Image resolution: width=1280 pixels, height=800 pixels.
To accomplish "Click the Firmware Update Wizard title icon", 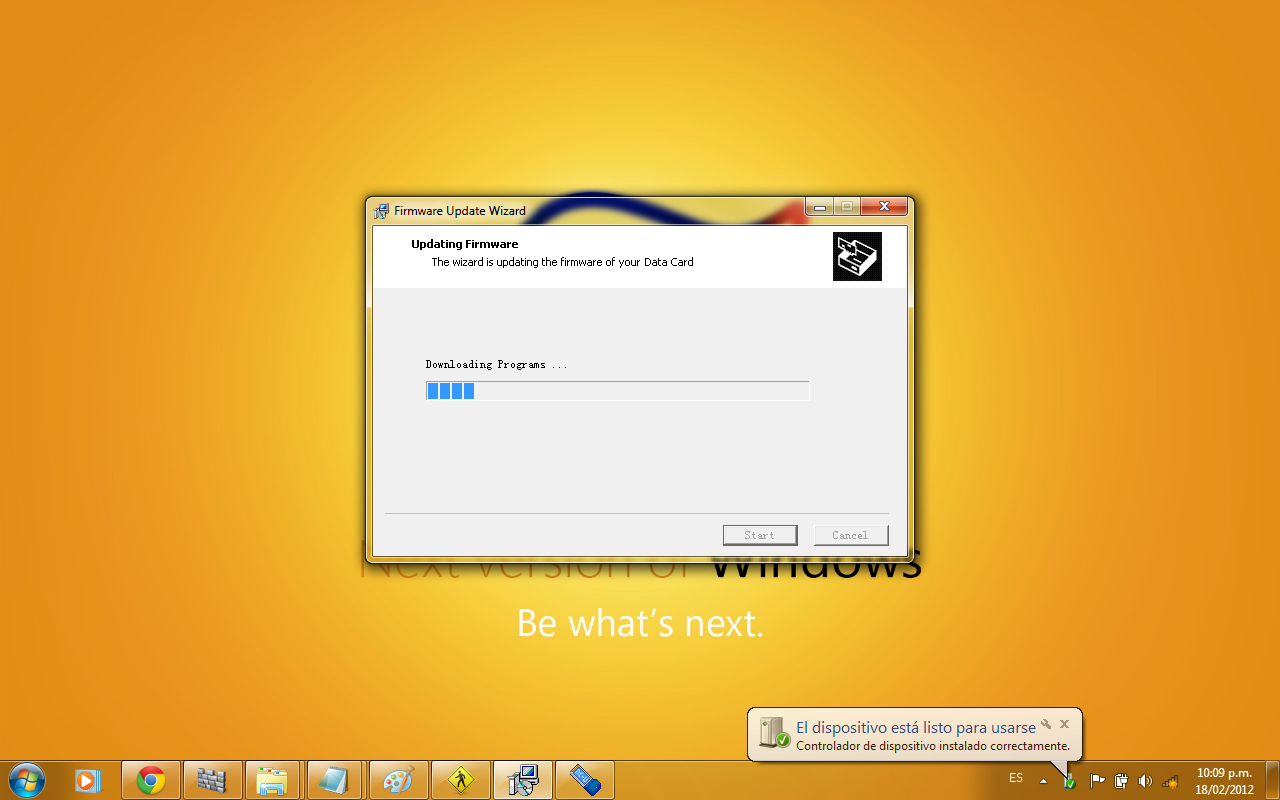I will coord(381,211).
